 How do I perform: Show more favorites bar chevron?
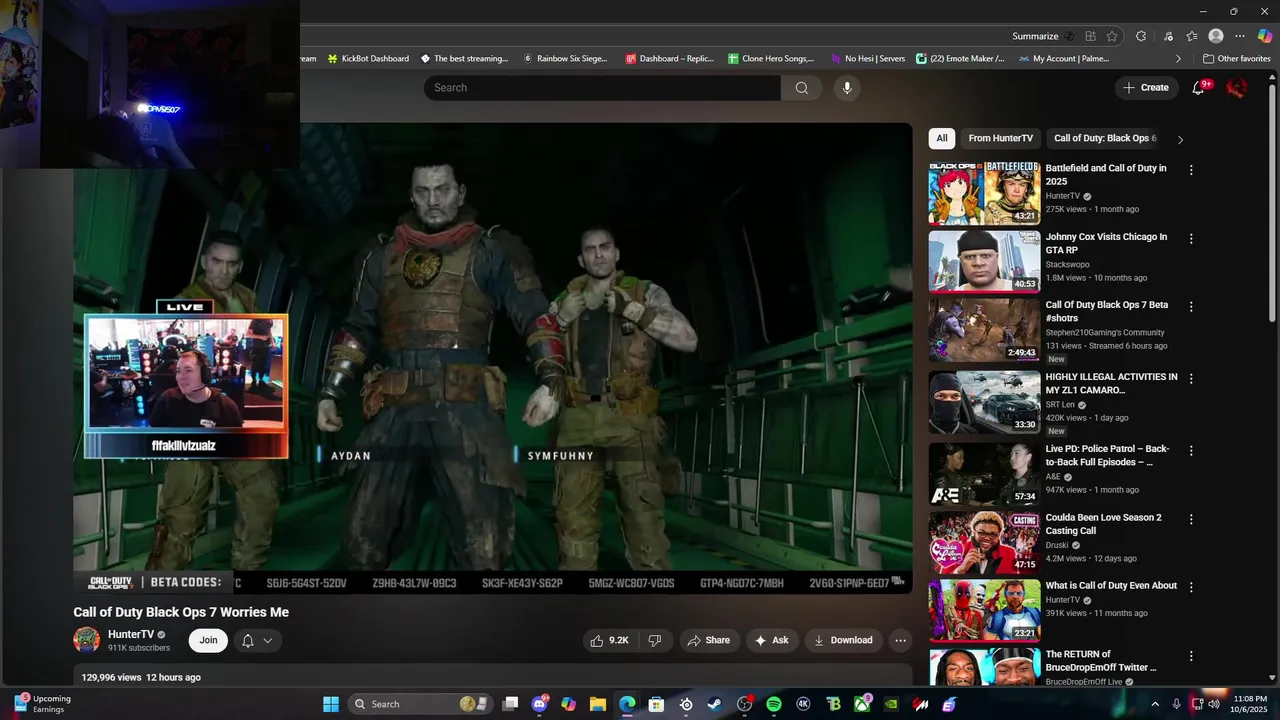coord(1178,59)
